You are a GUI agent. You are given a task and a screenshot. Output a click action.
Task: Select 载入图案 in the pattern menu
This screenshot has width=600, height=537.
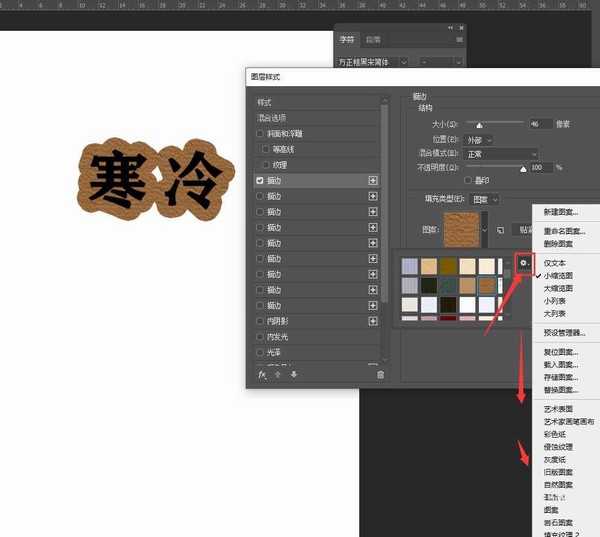[560, 366]
